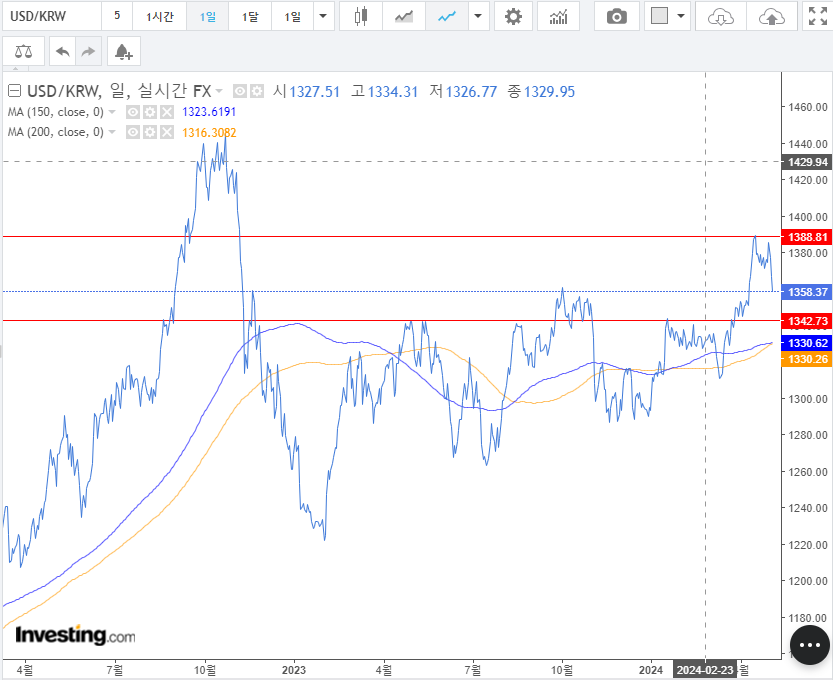
Task: Open the USD/KRW legend title dropdown arrow
Action: [218, 91]
